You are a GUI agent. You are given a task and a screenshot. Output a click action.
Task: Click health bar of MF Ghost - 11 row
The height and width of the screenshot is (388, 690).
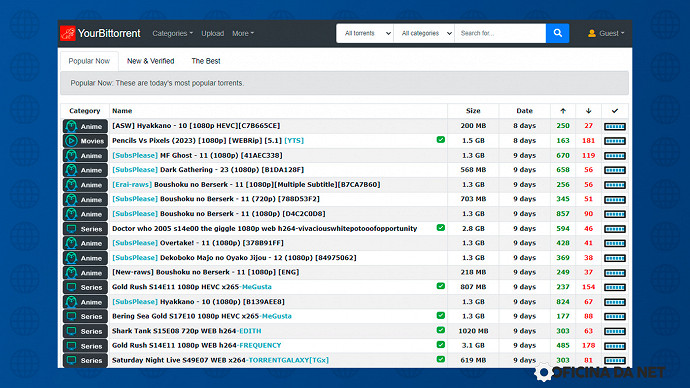click(615, 156)
